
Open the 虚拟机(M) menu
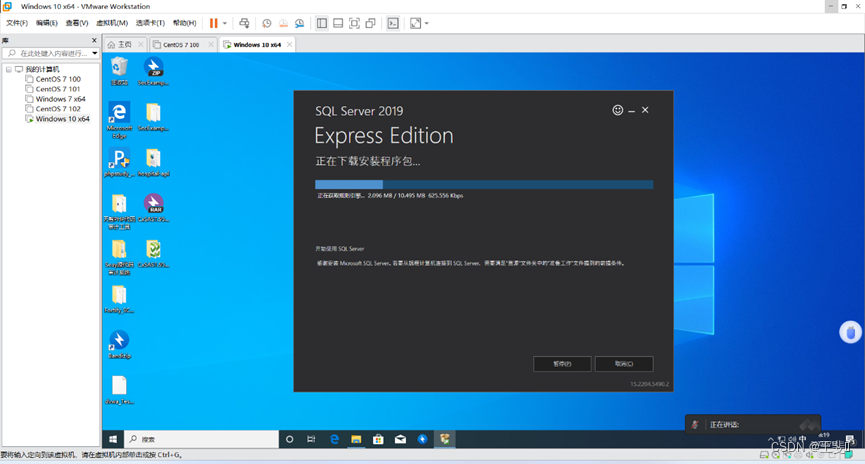point(112,23)
